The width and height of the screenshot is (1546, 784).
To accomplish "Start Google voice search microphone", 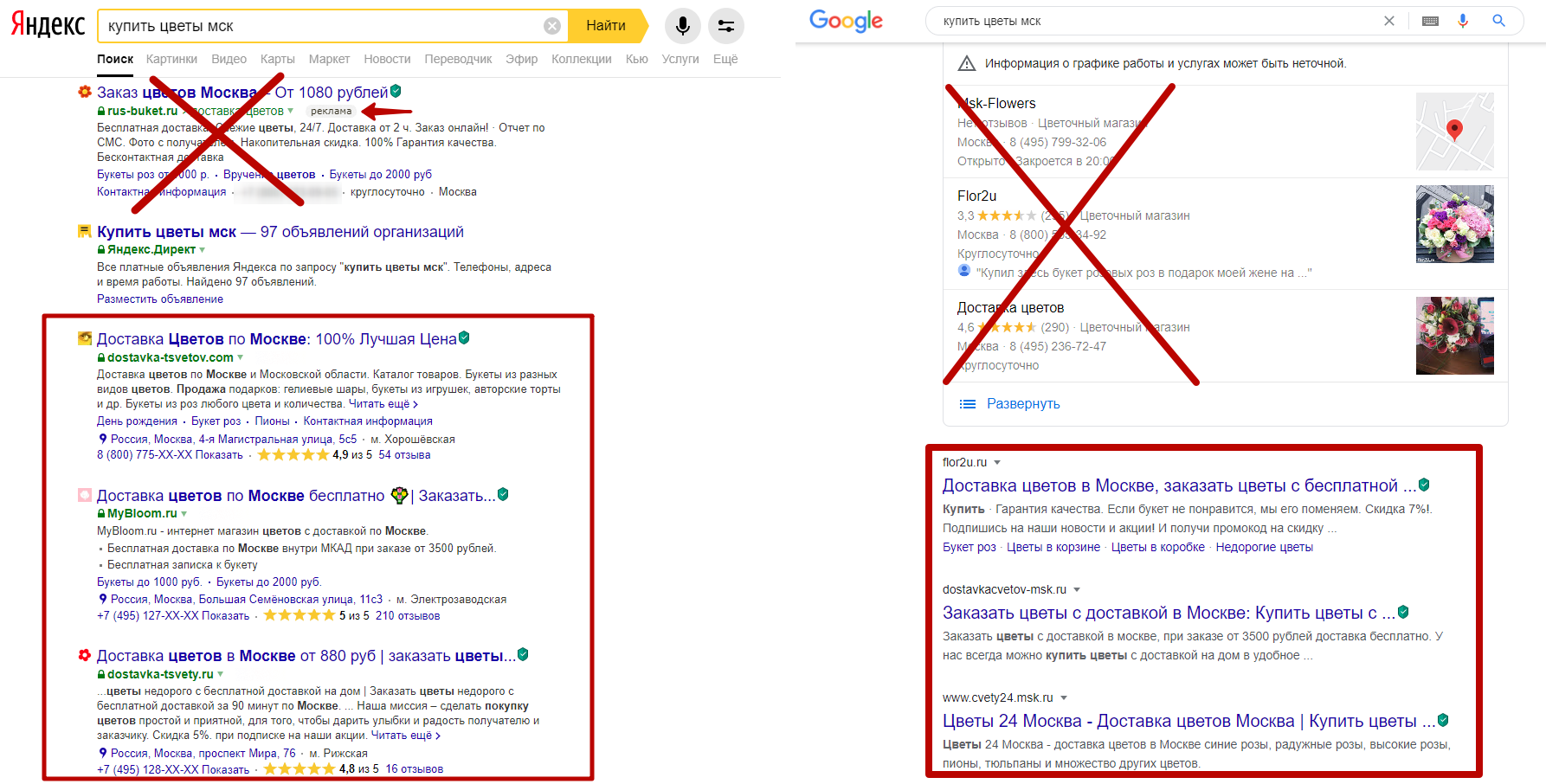I will tap(1463, 21).
